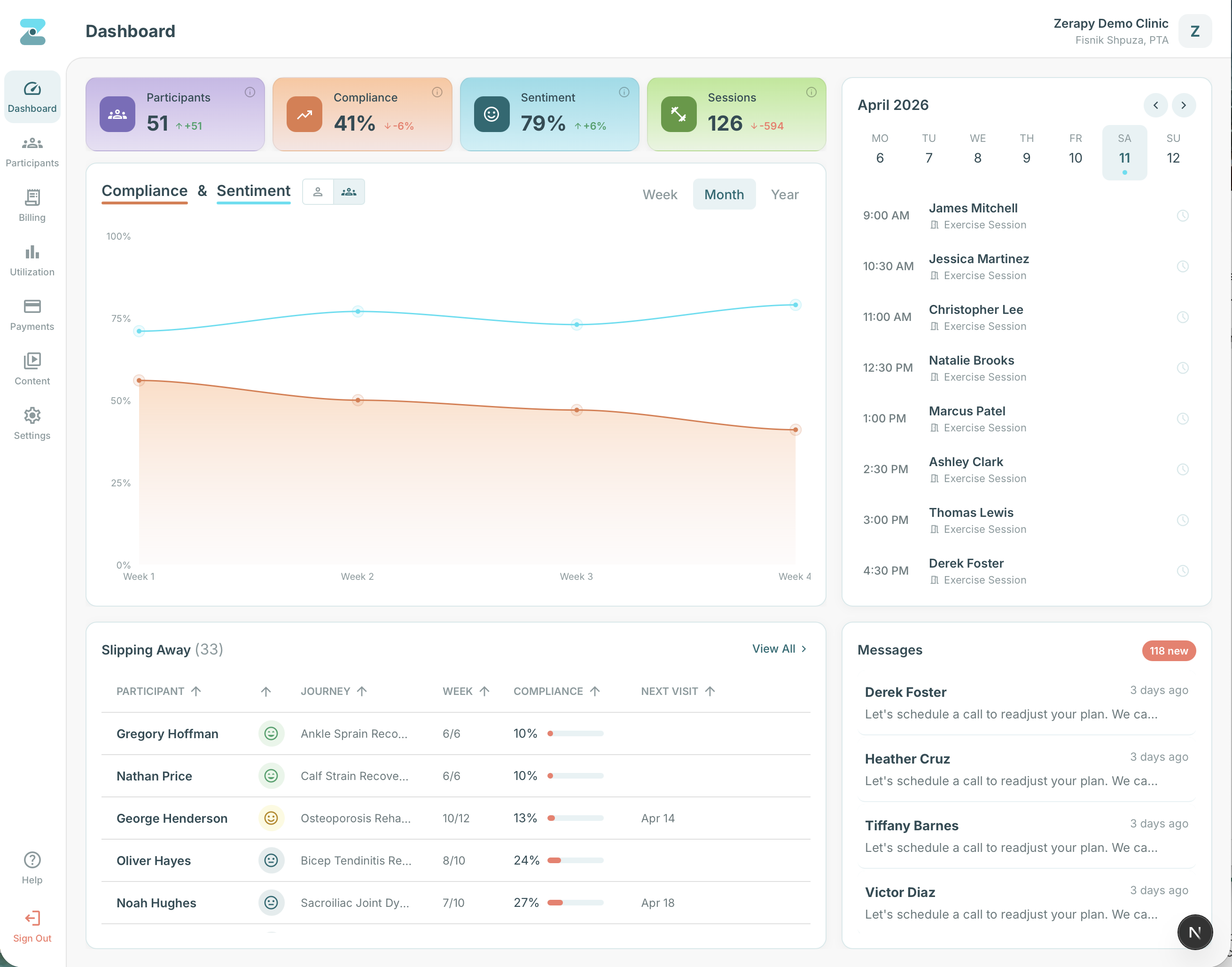Viewport: 1232px width, 967px height.
Task: Select April 11 on the calendar
Action: click(1124, 157)
